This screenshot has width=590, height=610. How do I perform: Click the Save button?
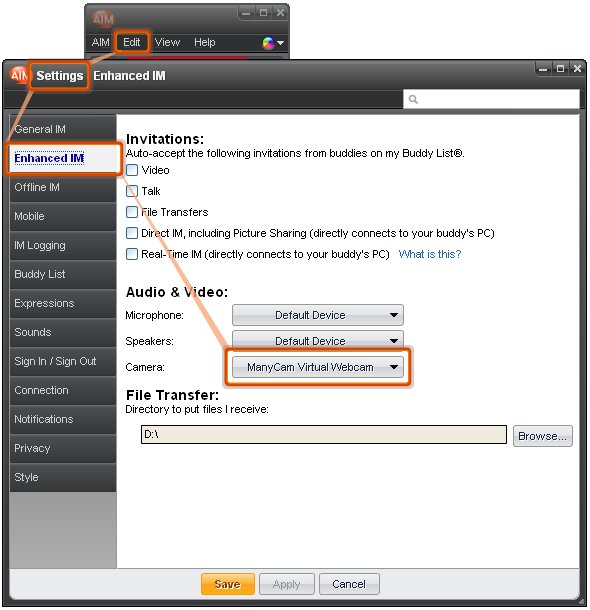tap(228, 584)
